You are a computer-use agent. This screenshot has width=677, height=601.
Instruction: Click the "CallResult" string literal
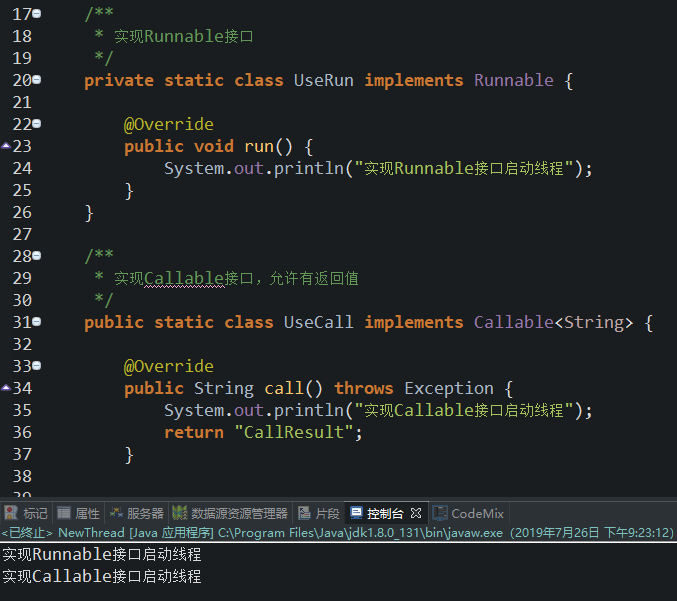coord(294,432)
